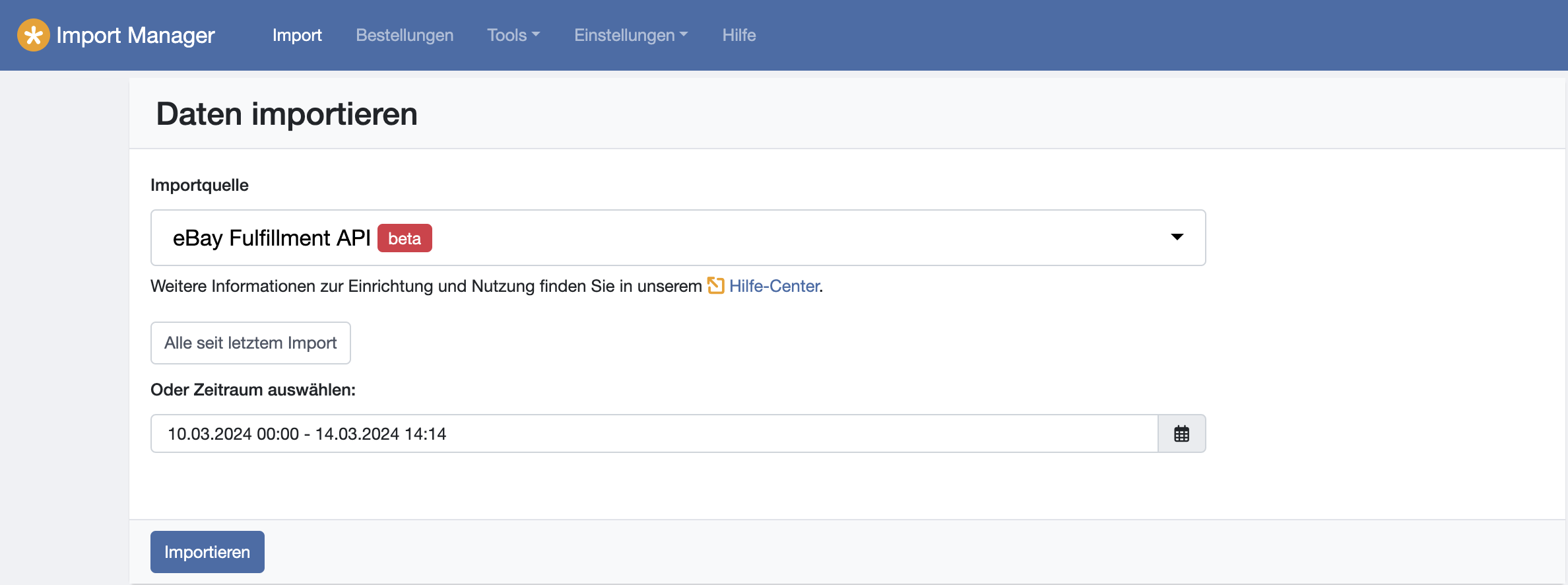Screen dimensions: 1568x585
Task: Click the external-link icon beside Hilfe-Center
Action: pos(715,286)
